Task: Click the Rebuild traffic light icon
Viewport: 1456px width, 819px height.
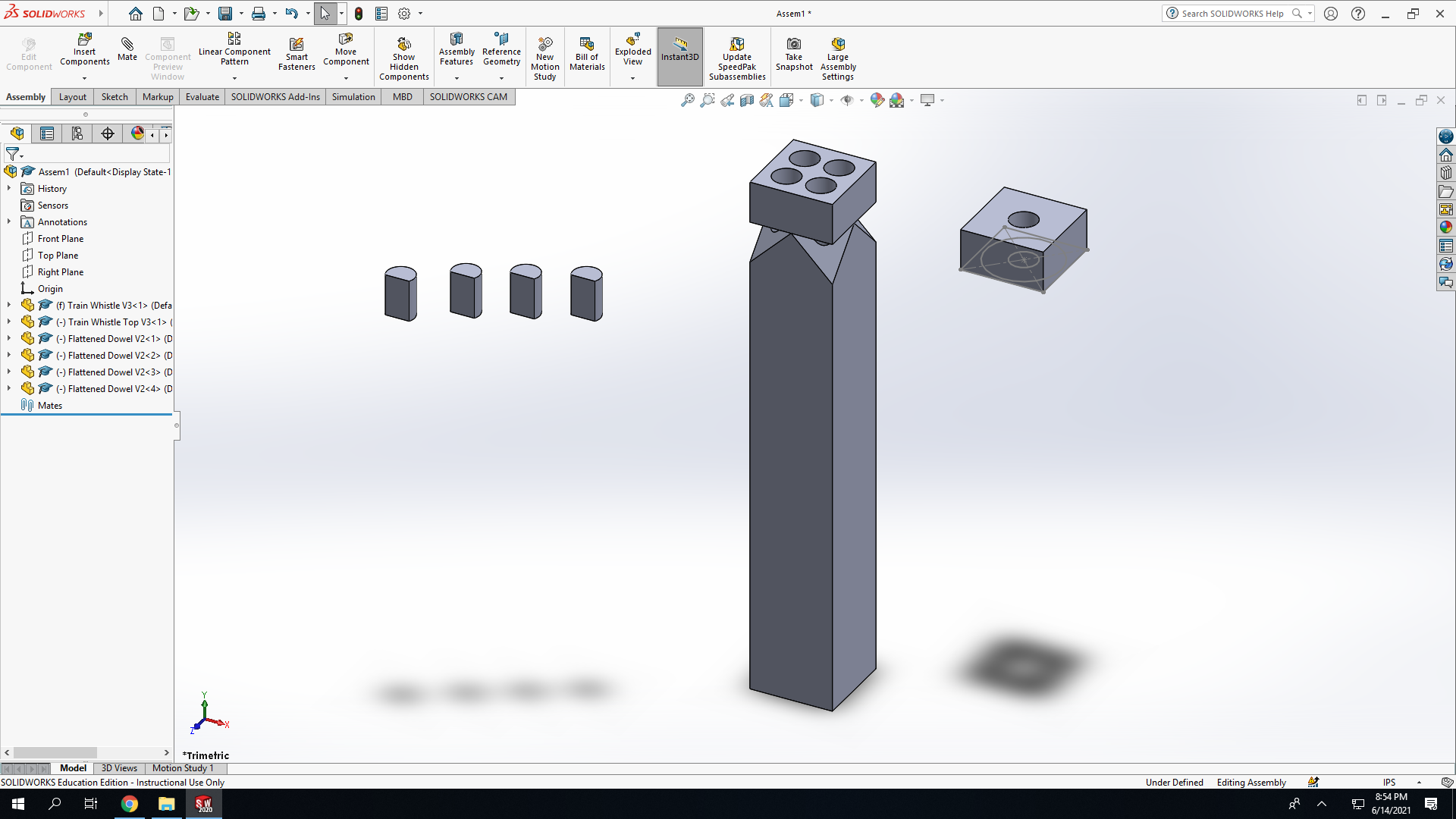Action: (x=359, y=14)
